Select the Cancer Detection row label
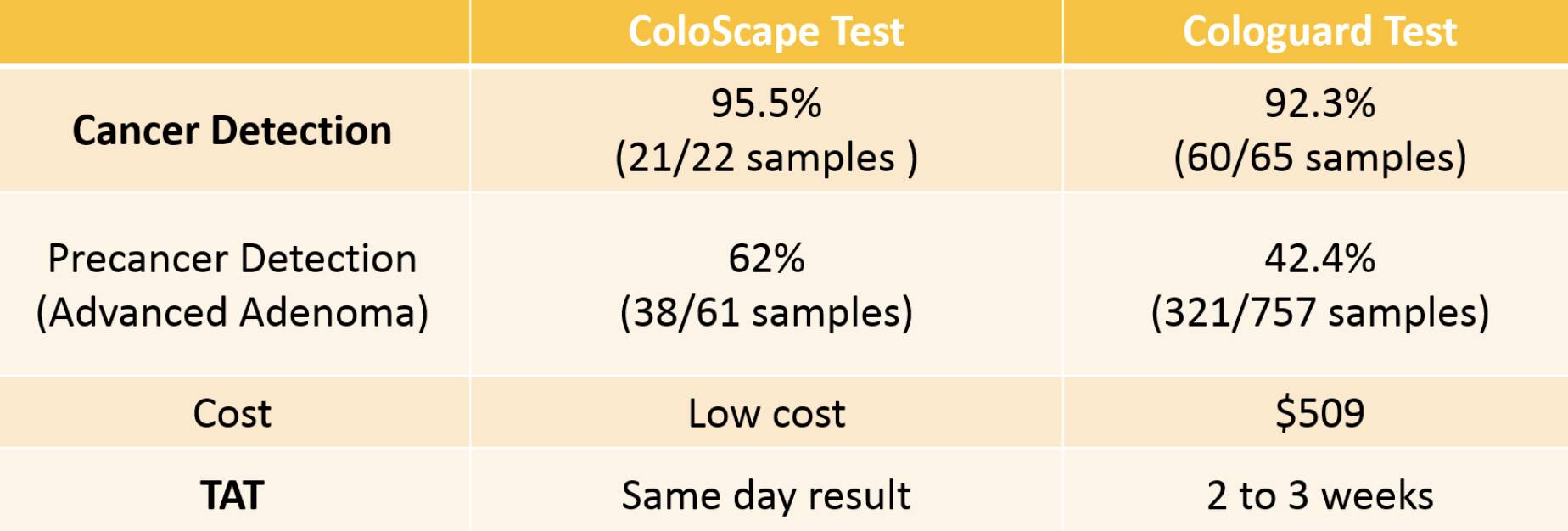The width and height of the screenshot is (1568, 531). [232, 131]
